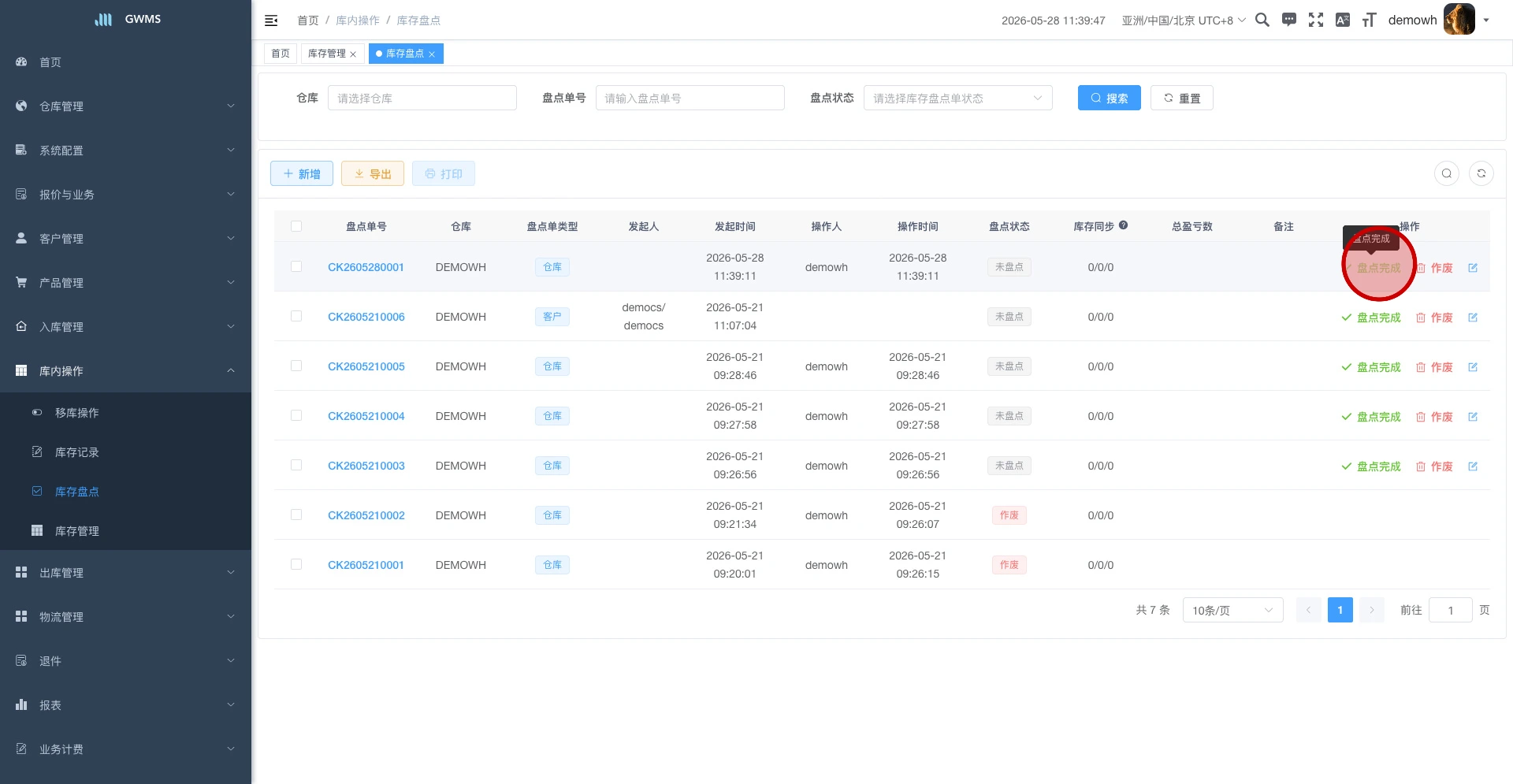
Task: Check the row CK2605280001 checkbox
Action: [x=296, y=267]
